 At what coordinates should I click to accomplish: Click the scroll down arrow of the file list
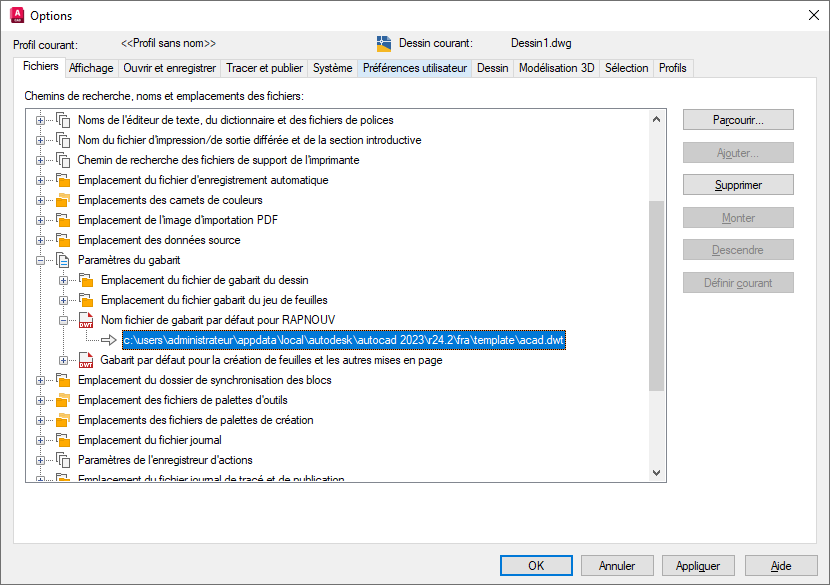pyautogui.click(x=657, y=473)
